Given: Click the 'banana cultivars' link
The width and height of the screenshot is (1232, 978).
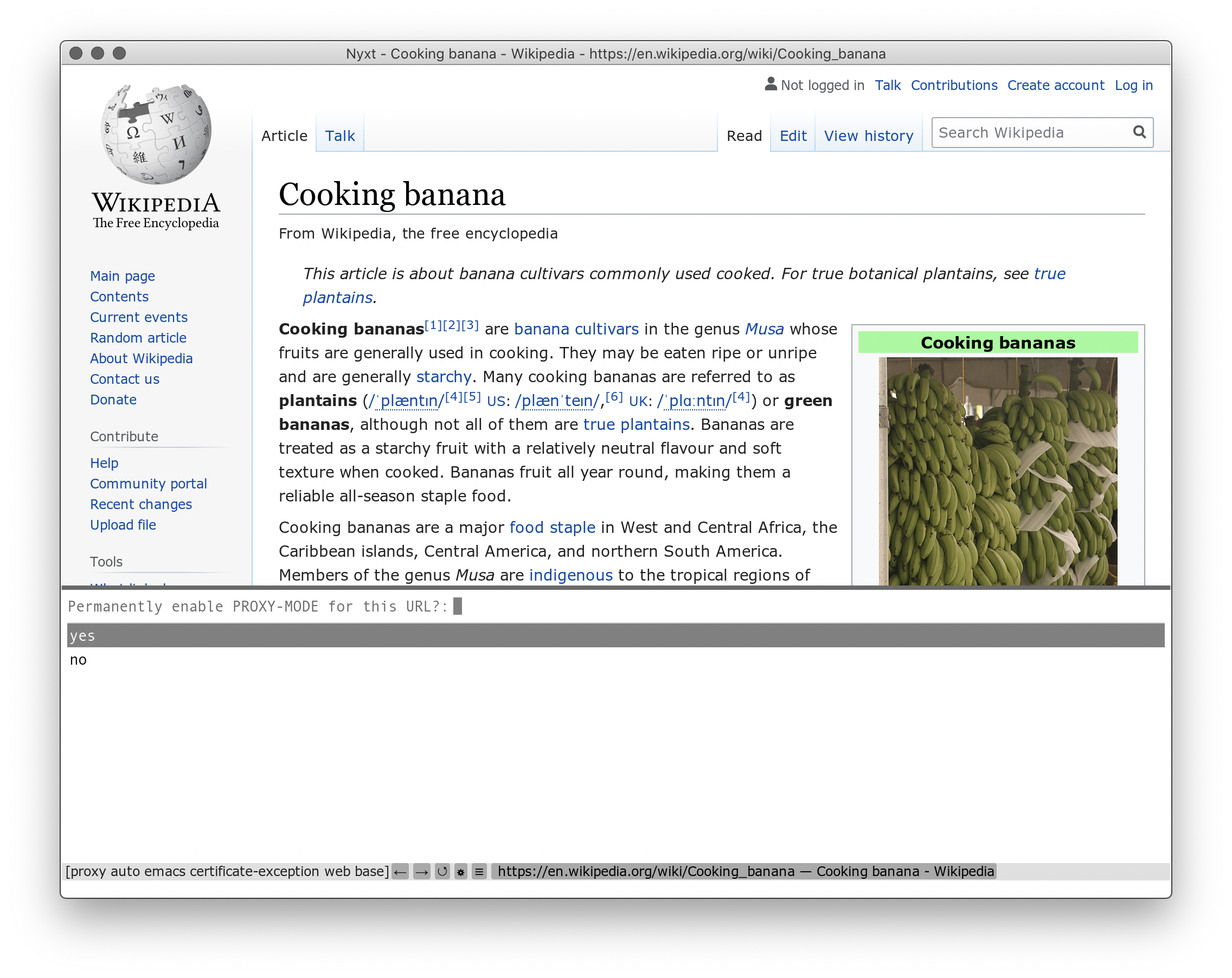Looking at the screenshot, I should pos(576,329).
